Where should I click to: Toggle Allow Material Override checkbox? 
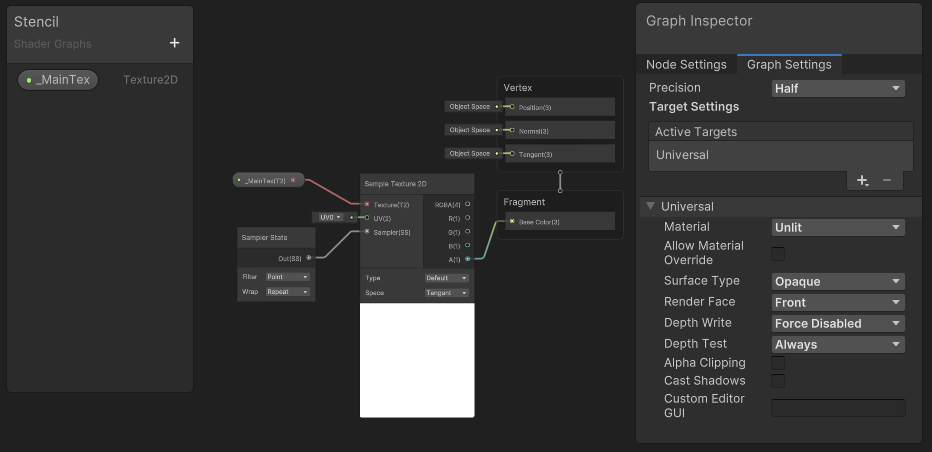777,254
